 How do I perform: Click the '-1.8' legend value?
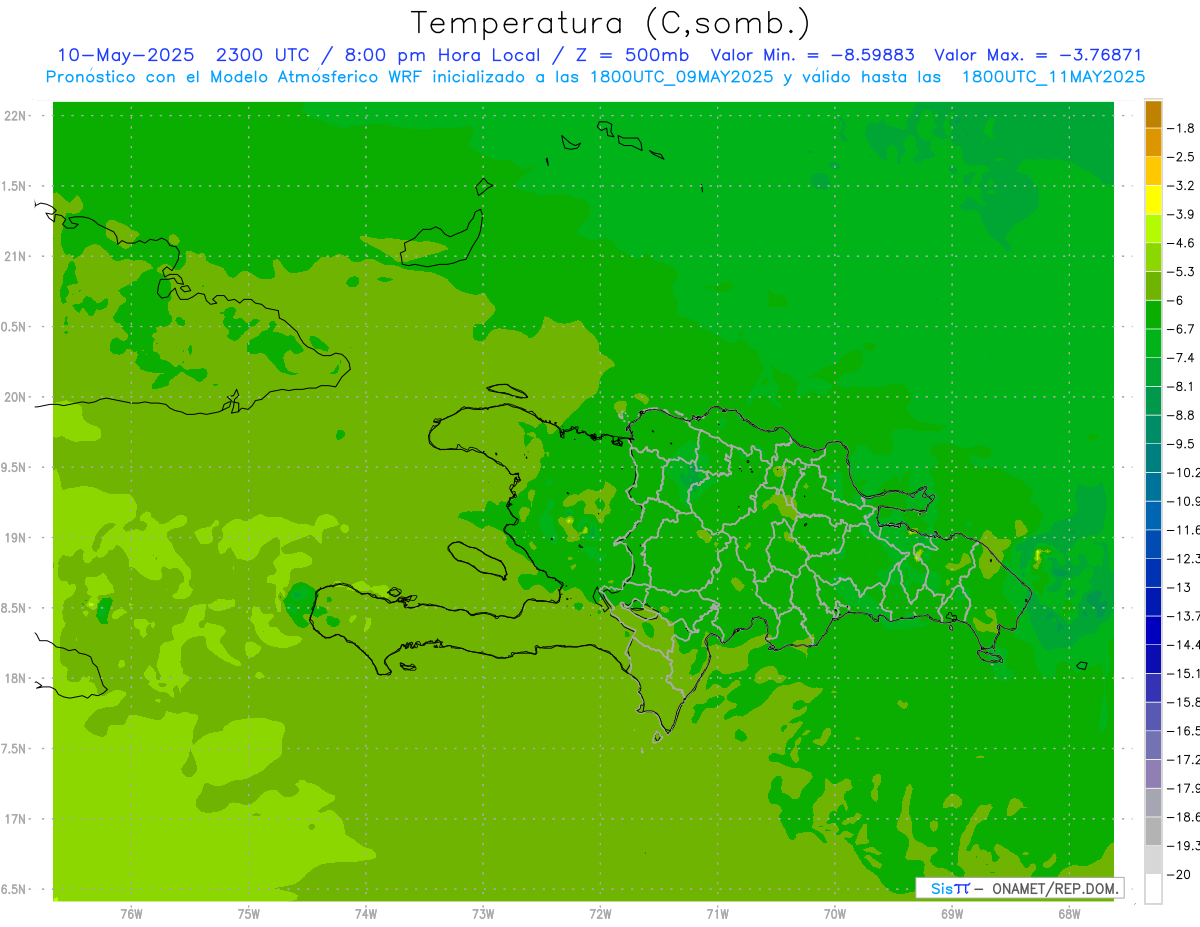(1183, 128)
